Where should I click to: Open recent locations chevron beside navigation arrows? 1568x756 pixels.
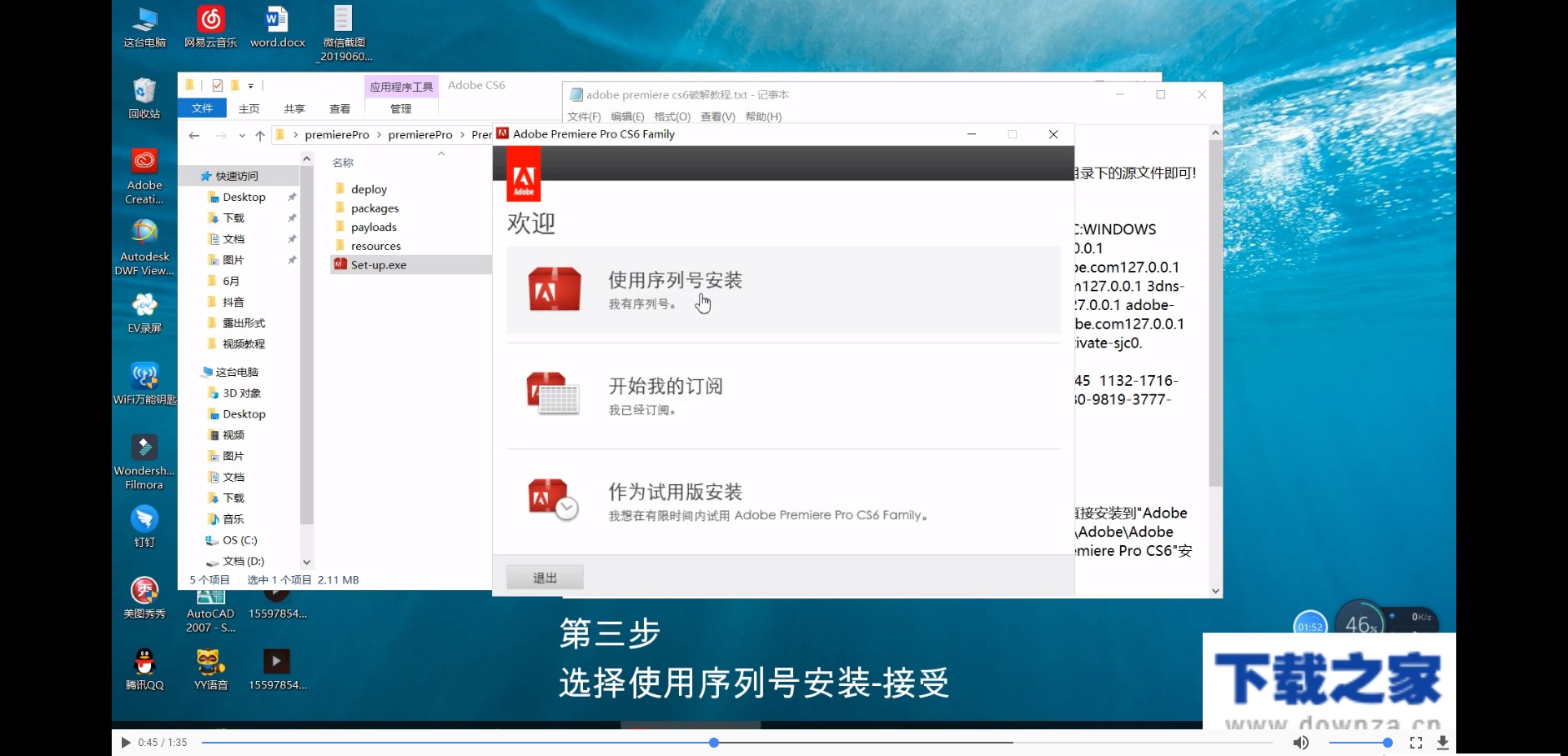pos(242,134)
